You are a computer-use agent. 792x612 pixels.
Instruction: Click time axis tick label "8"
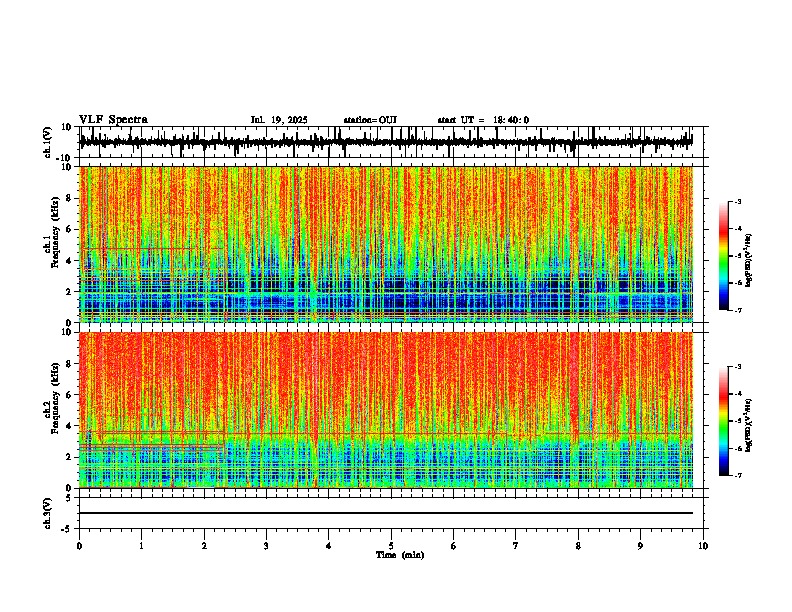pyautogui.click(x=578, y=546)
